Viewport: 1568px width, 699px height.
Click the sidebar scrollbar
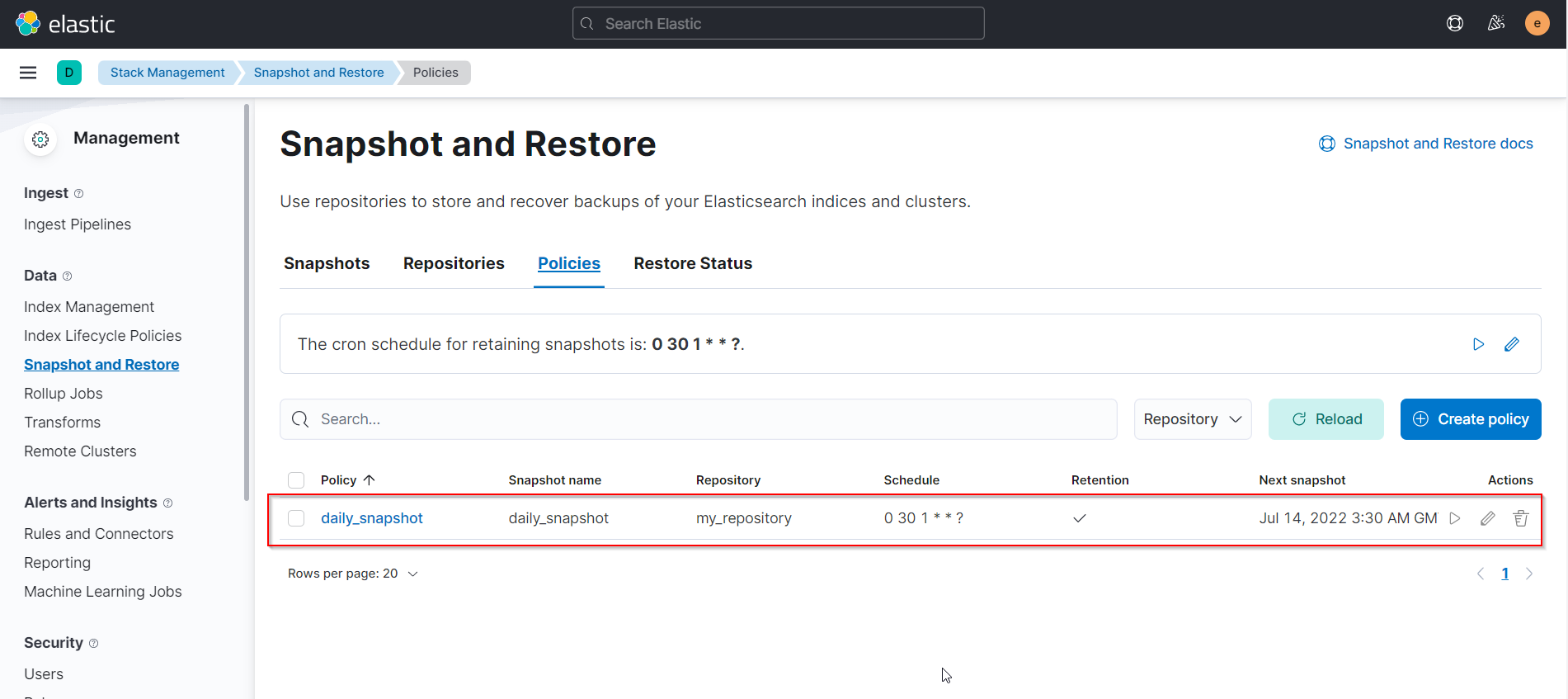tap(247, 302)
